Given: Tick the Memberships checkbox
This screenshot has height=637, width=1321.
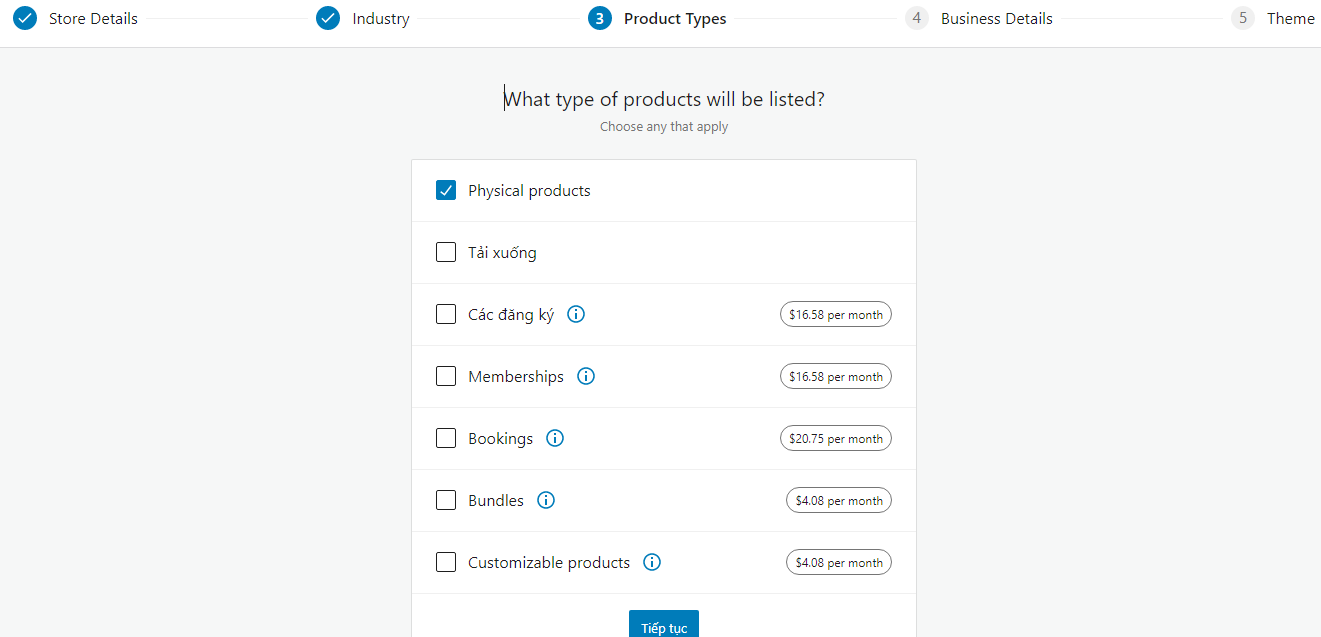Looking at the screenshot, I should (446, 376).
